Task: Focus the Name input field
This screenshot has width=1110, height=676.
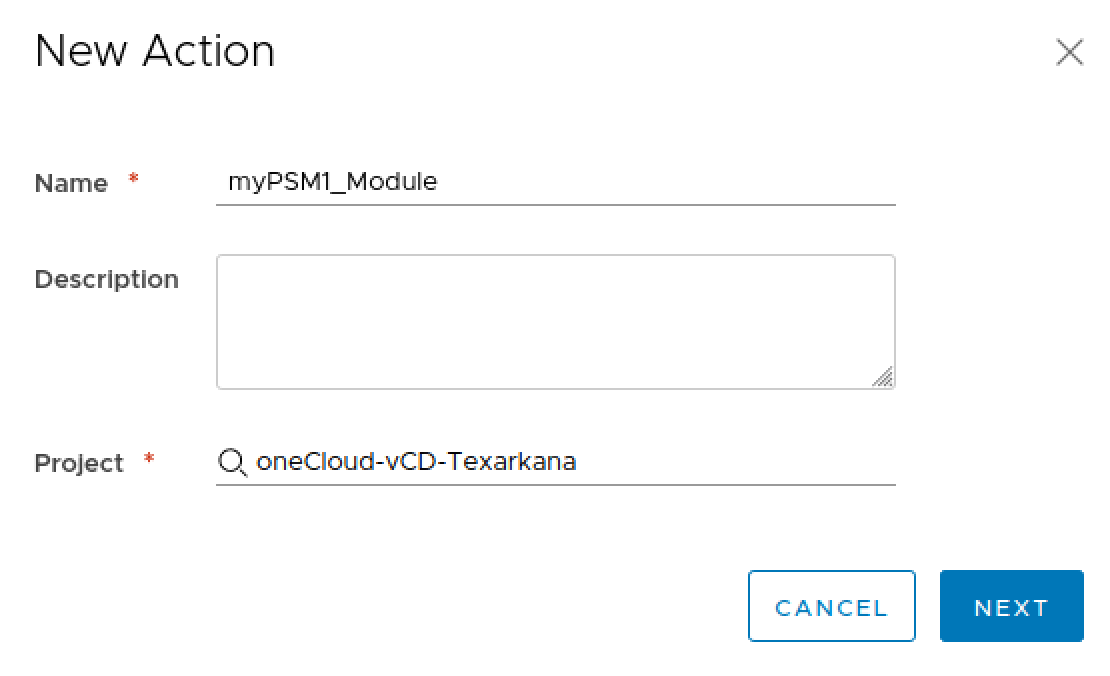Action: (555, 183)
